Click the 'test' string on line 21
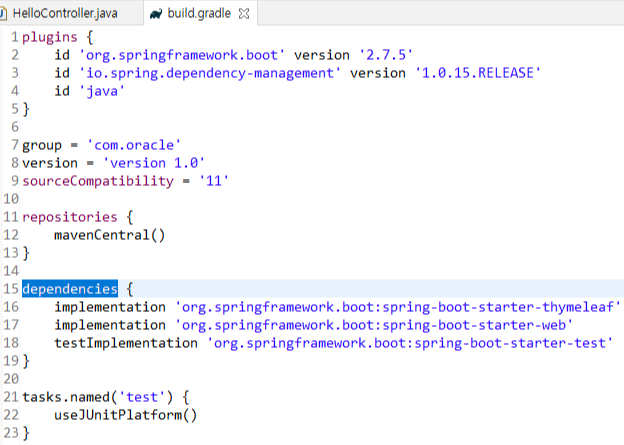This screenshot has width=624, height=445. pyautogui.click(x=142, y=397)
